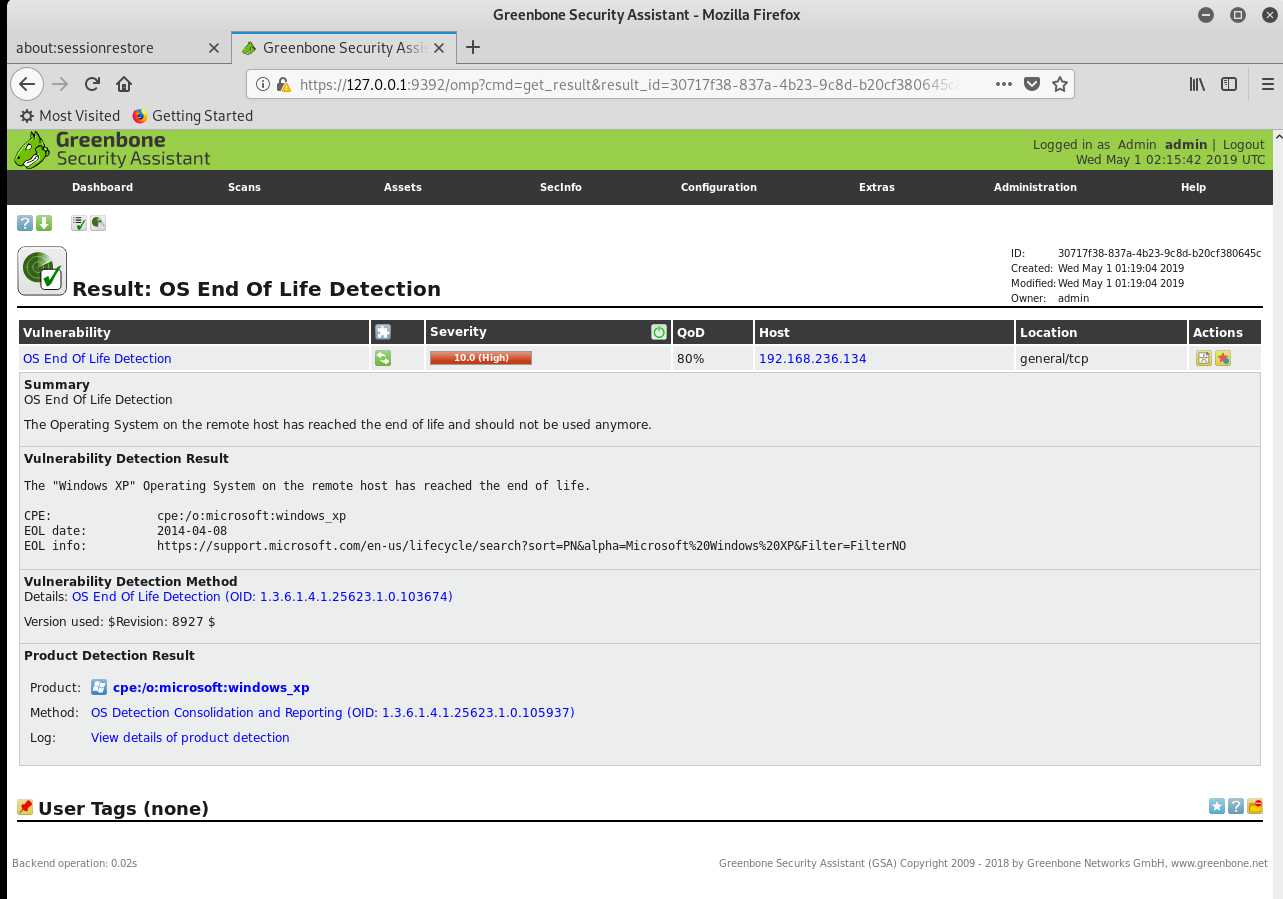Click the EOL date 2014-04-08 text

click(x=192, y=531)
